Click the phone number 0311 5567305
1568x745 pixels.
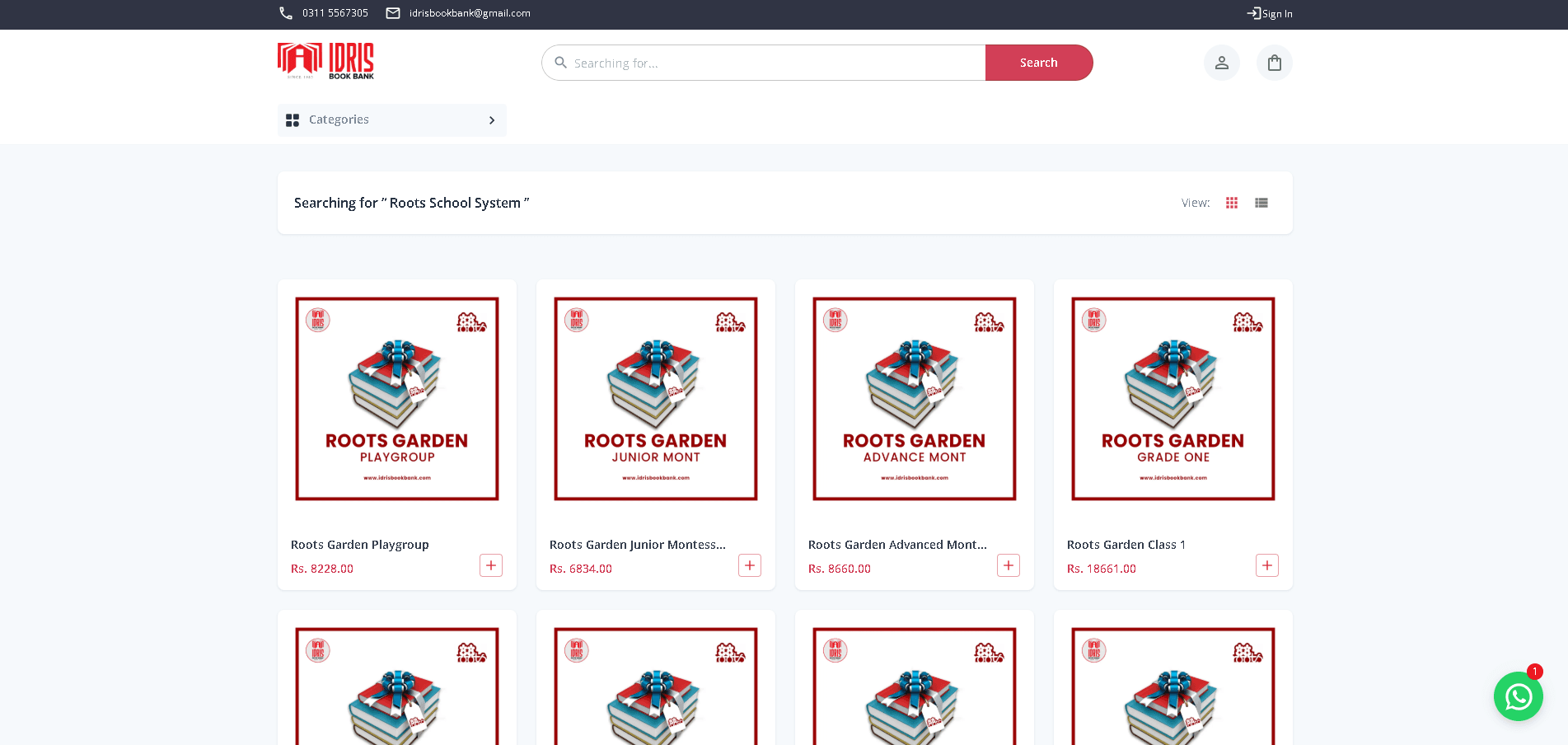pyautogui.click(x=335, y=13)
